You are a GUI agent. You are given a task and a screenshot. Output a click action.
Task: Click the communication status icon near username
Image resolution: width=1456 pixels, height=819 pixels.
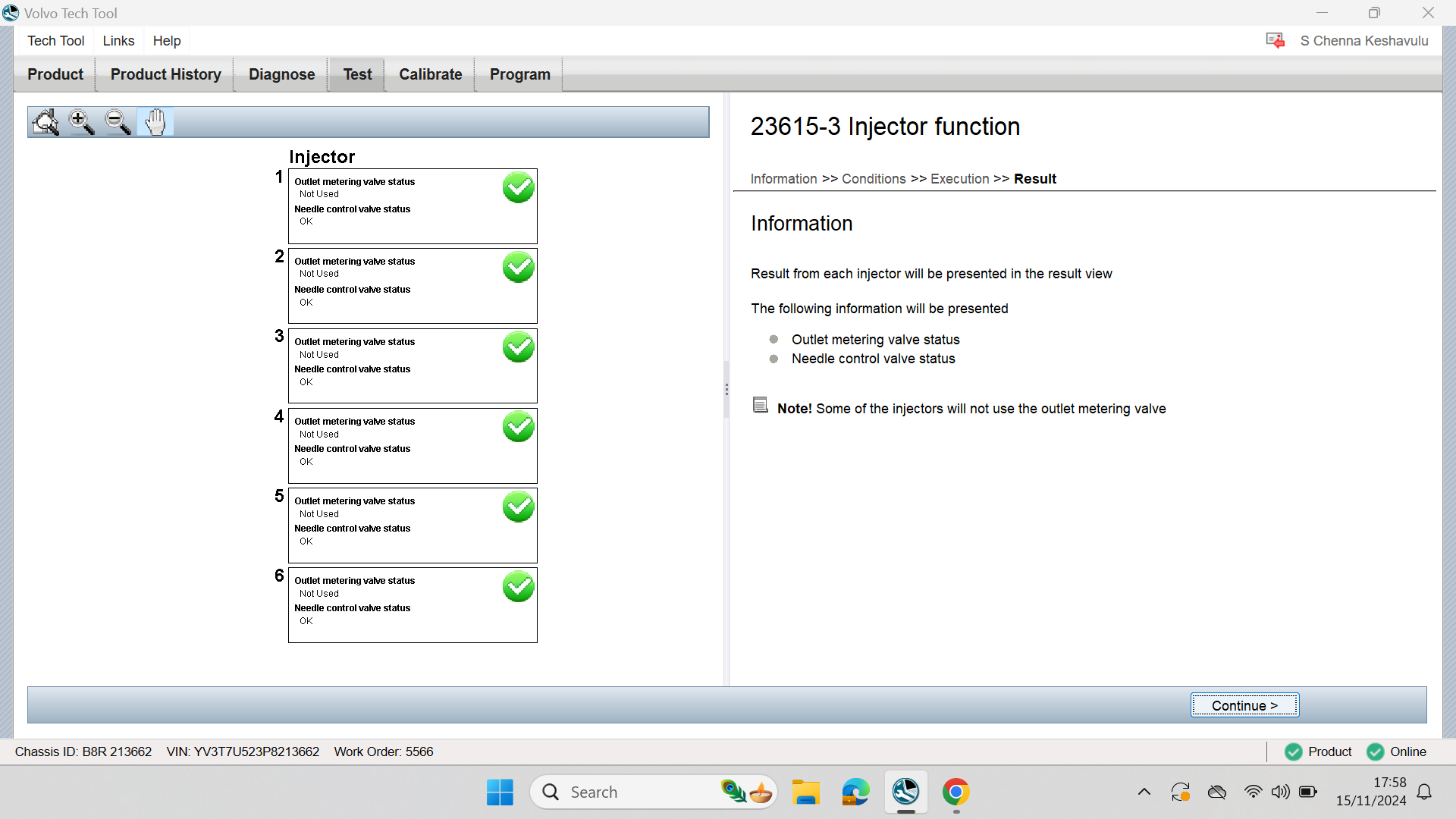(x=1276, y=40)
